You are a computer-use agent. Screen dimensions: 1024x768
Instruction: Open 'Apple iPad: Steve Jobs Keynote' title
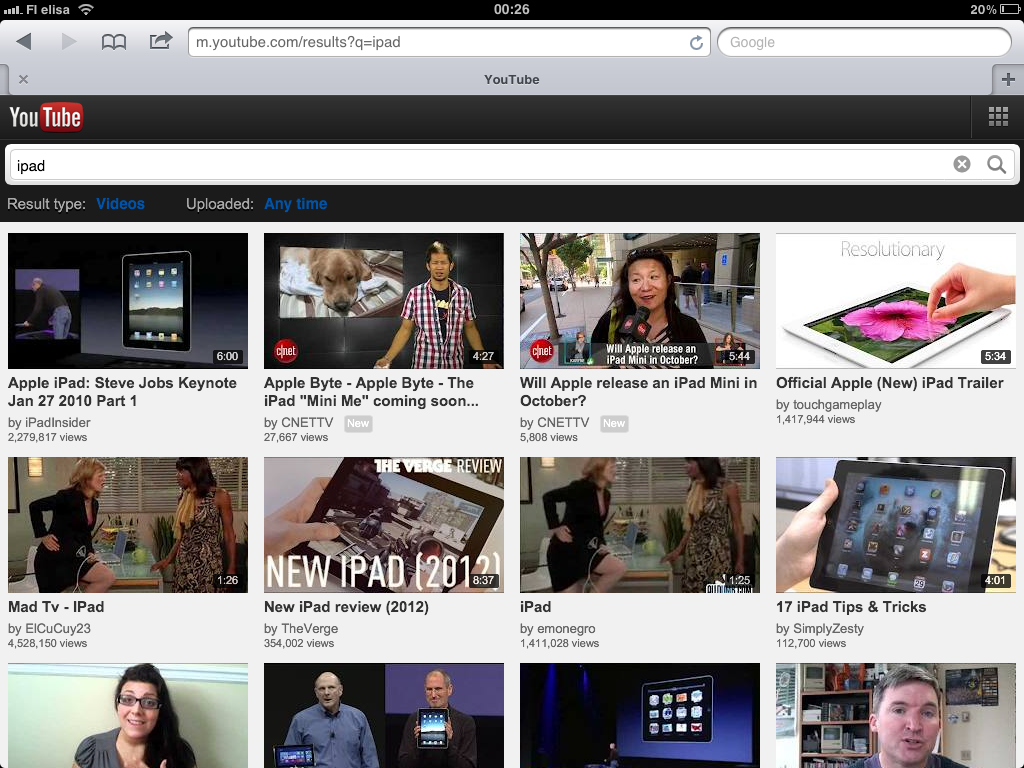point(122,392)
